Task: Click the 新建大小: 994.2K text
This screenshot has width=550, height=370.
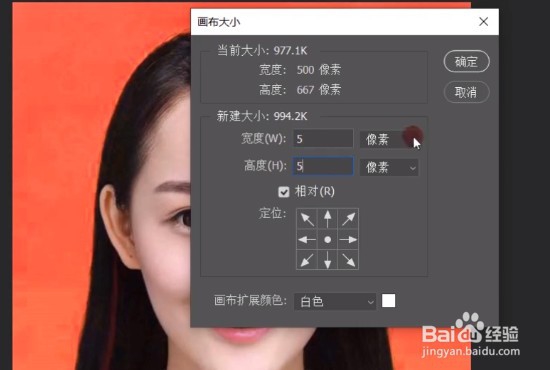Action: pyautogui.click(x=262, y=116)
